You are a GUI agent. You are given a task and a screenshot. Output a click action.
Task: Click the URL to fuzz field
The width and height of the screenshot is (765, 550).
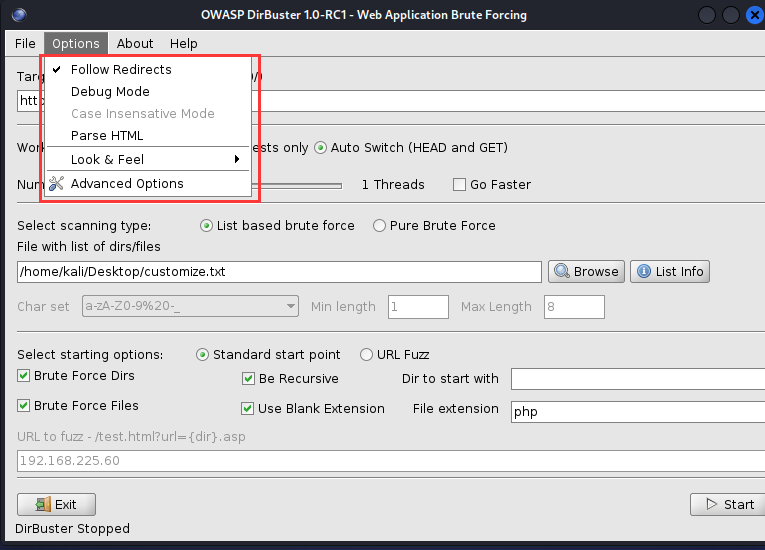tap(391, 461)
